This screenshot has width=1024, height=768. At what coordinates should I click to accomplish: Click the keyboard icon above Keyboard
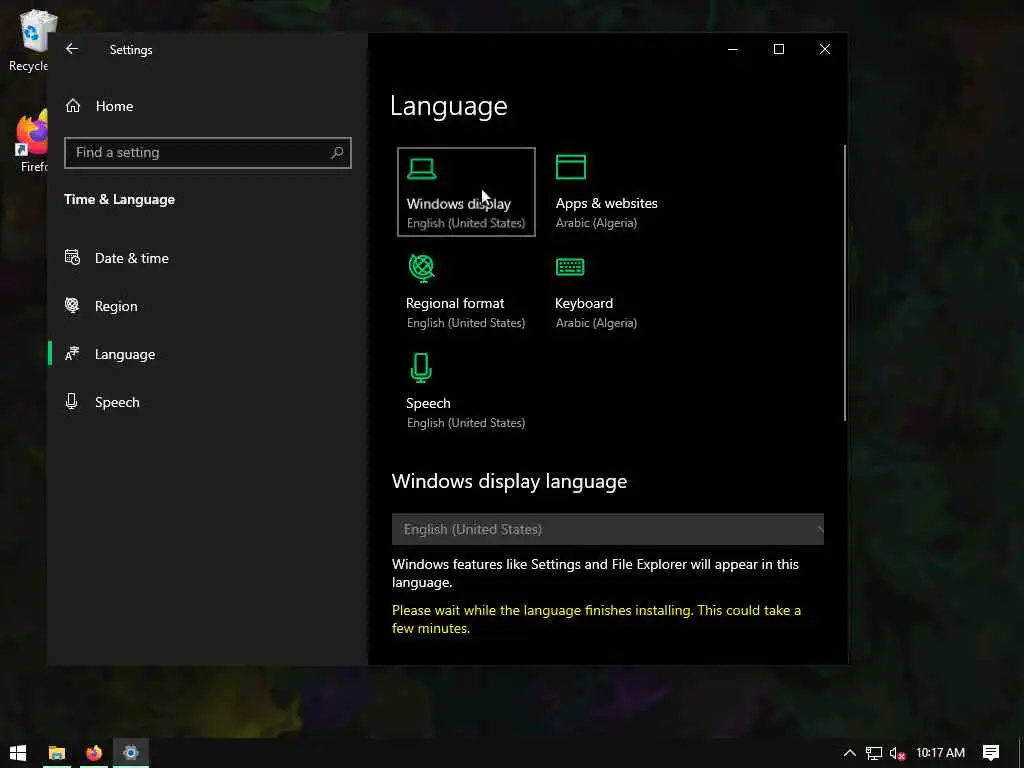pyautogui.click(x=570, y=266)
